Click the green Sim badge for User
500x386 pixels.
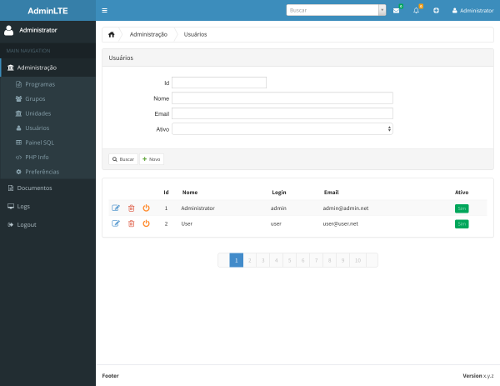click(462, 224)
